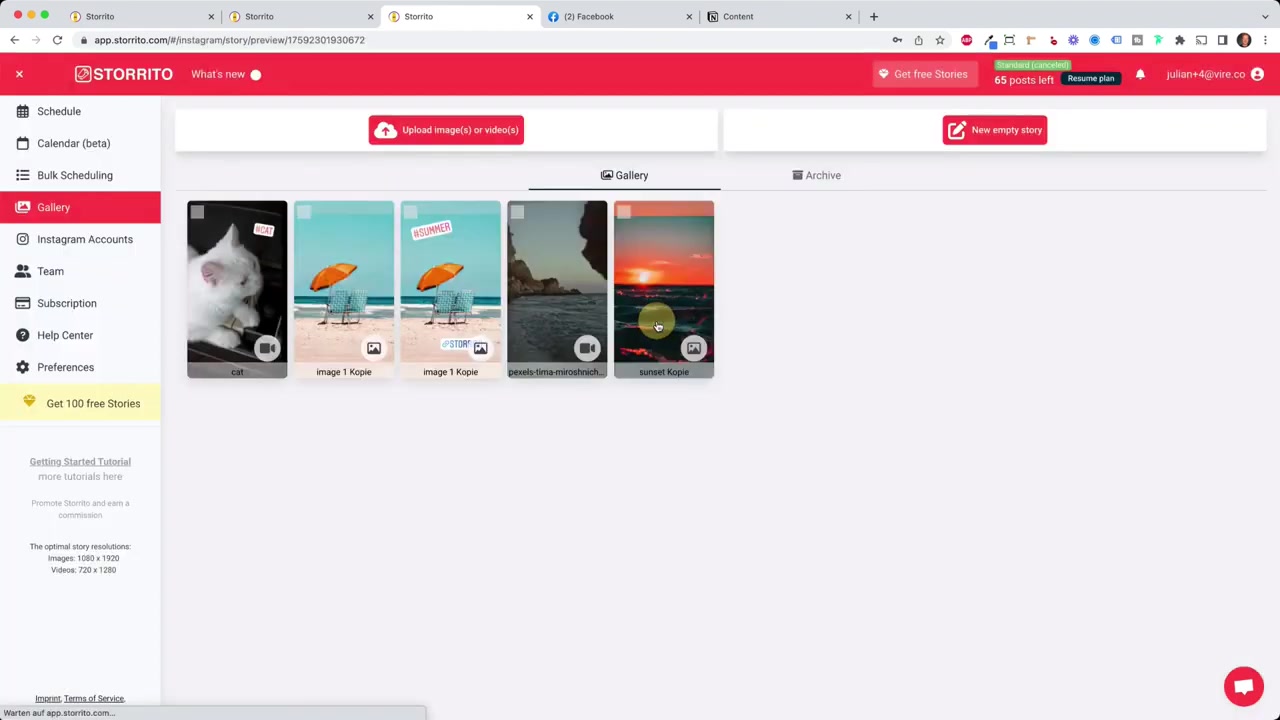Click the Resume plan button
The image size is (1280, 720).
1091,78
